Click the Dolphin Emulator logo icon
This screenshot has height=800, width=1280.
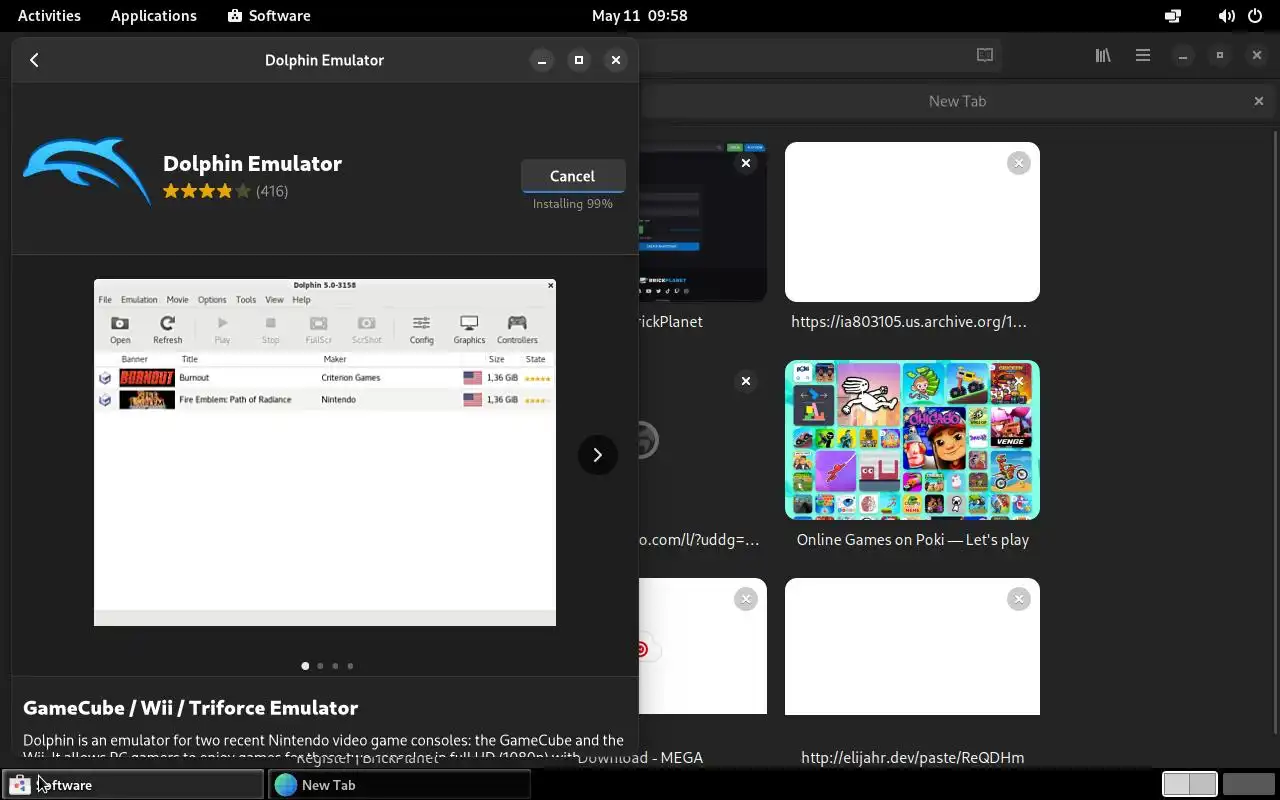(x=87, y=171)
